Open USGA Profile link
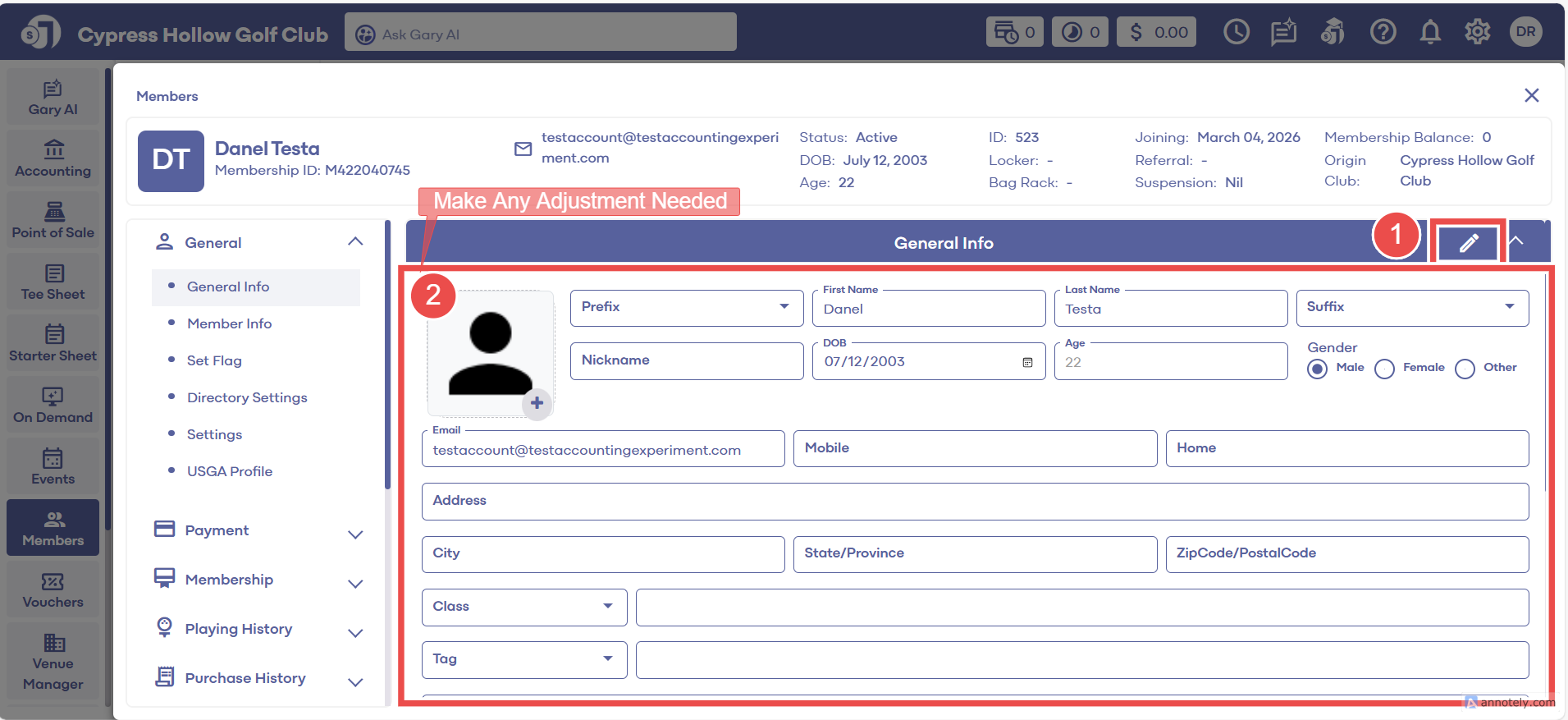The width and height of the screenshot is (1568, 720). (x=229, y=471)
